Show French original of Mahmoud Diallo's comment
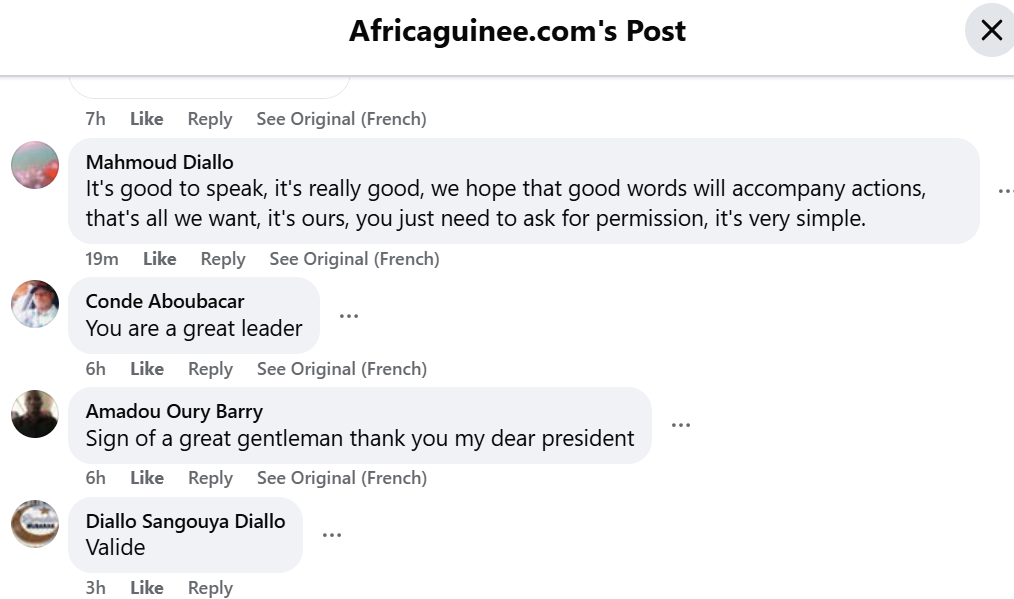Screen dimensions: 1014x599 tap(354, 259)
